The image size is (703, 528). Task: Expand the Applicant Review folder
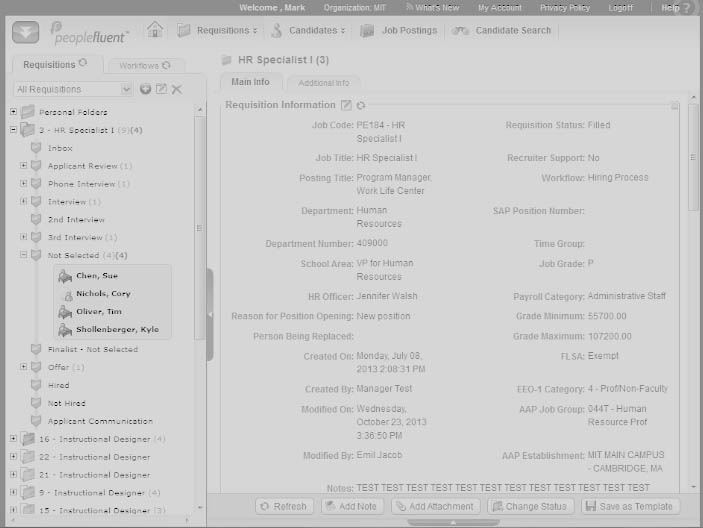point(24,166)
